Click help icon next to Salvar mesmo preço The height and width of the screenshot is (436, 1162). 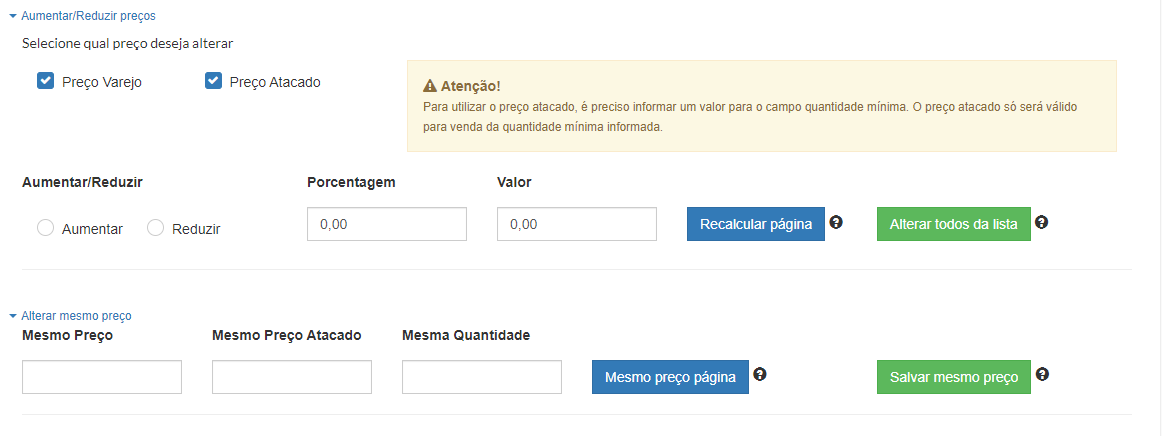click(1042, 374)
